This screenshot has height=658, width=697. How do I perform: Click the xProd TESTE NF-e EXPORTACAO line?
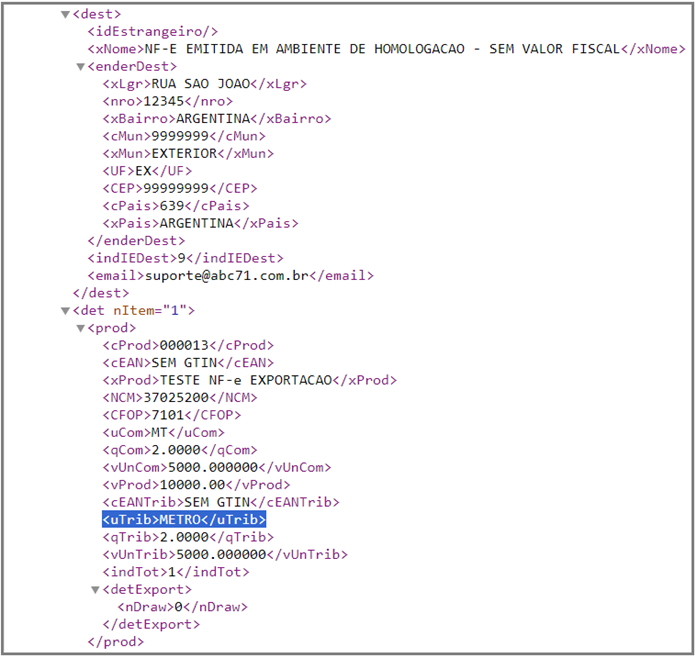click(250, 380)
